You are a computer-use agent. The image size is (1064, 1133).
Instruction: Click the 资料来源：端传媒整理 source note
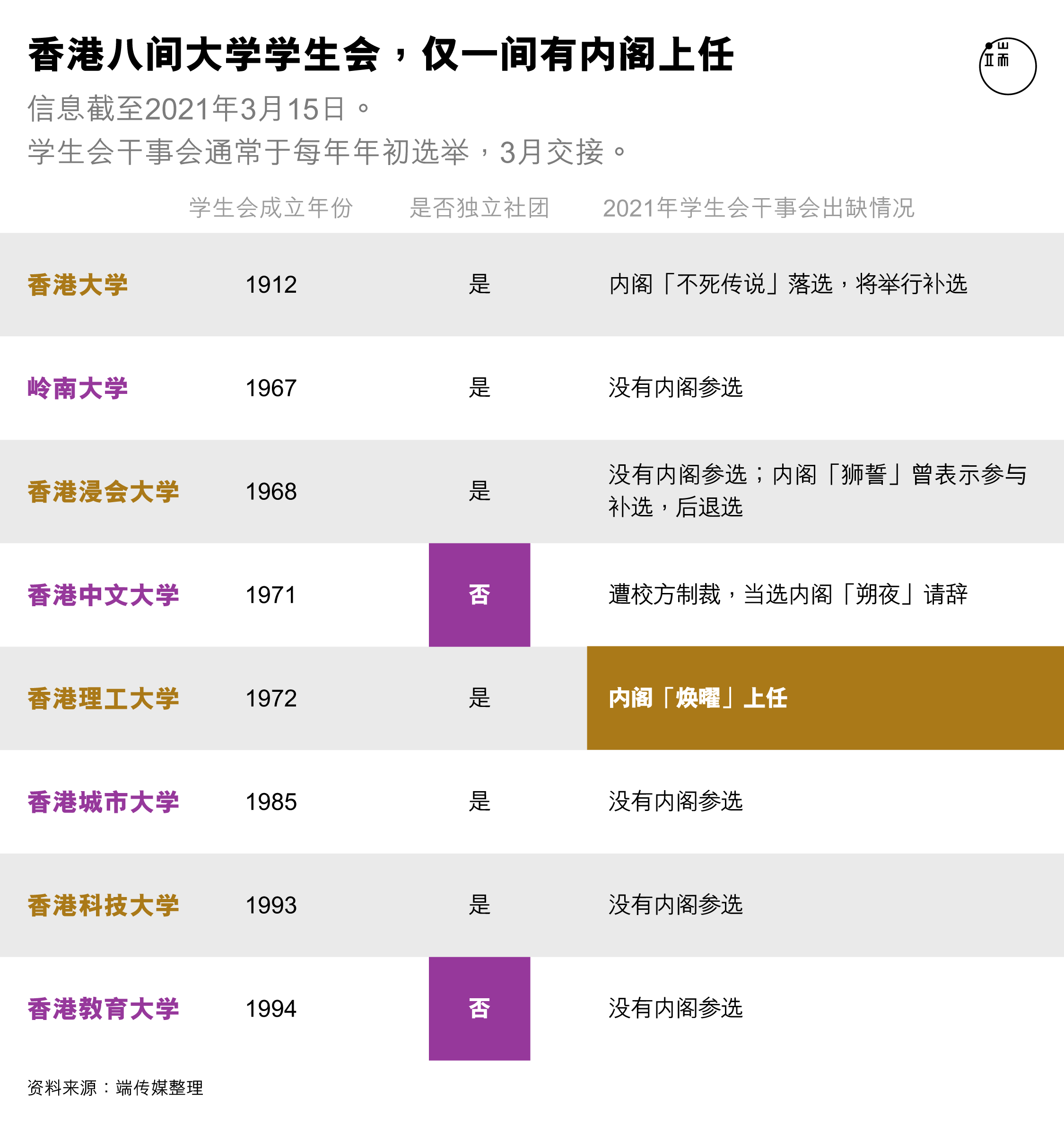(115, 1088)
